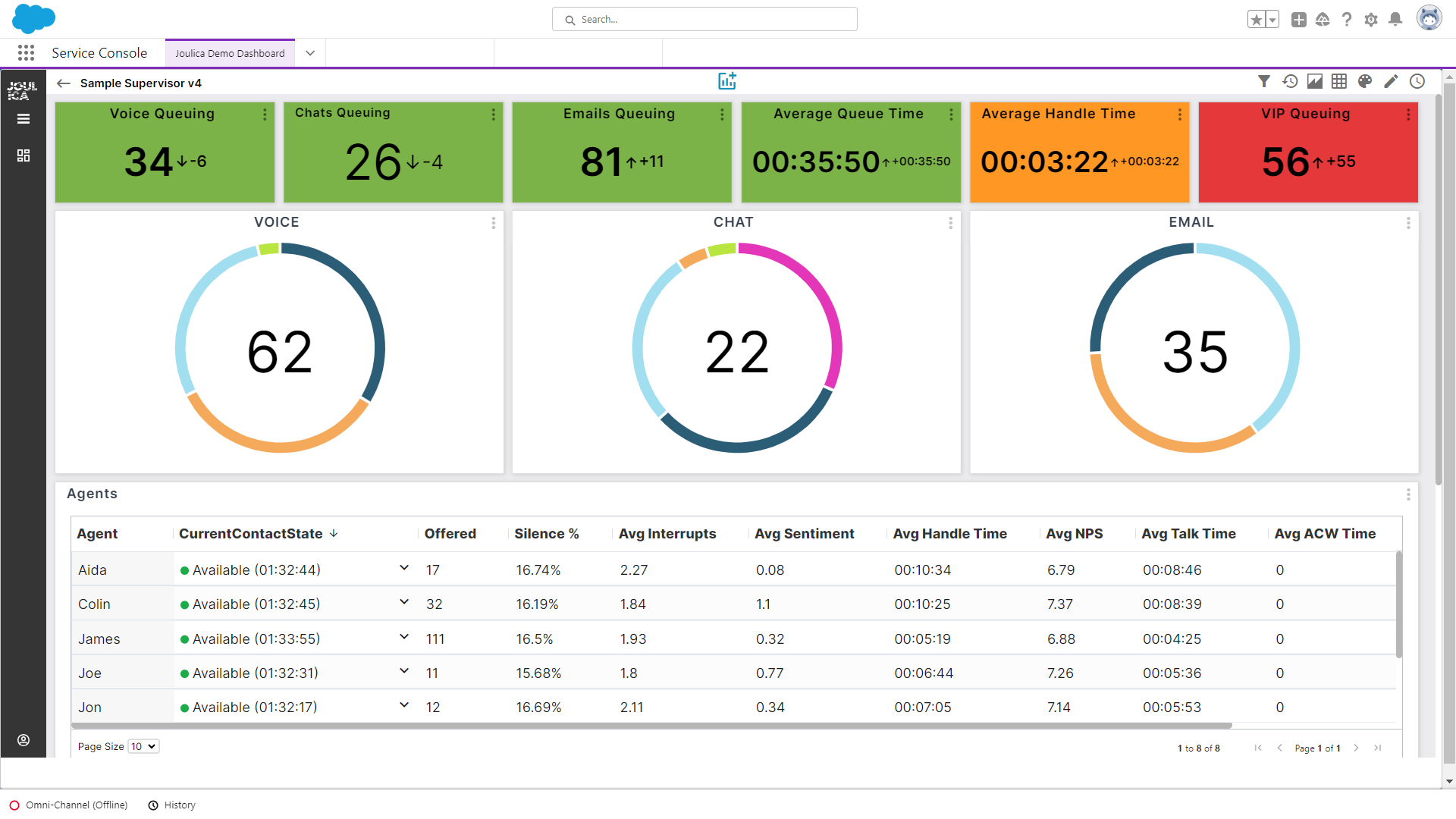Screen dimensions: 1456x819
Task: Select the dashboards icon in left sidebar
Action: coord(24,155)
